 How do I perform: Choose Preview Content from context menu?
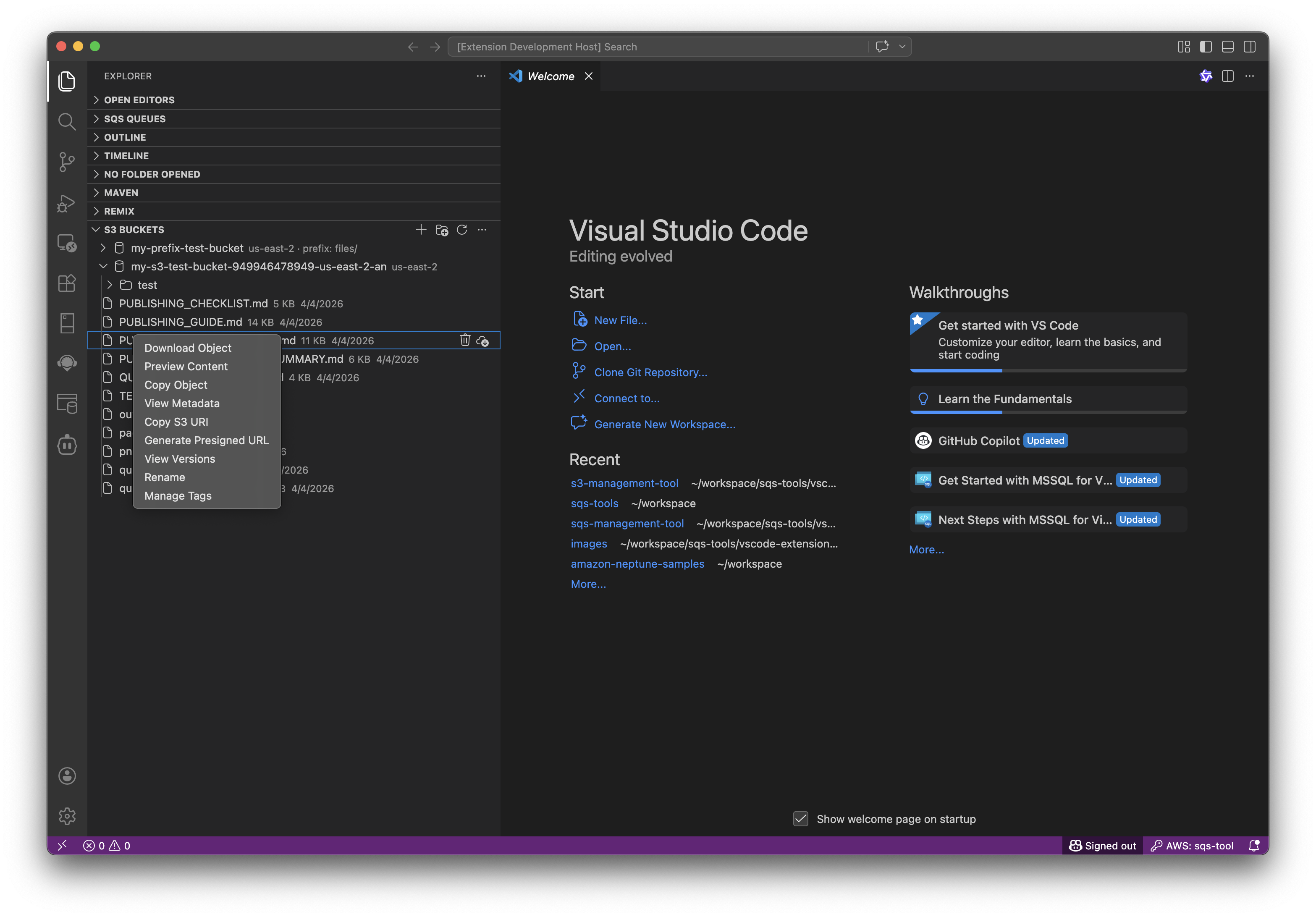click(207, 366)
